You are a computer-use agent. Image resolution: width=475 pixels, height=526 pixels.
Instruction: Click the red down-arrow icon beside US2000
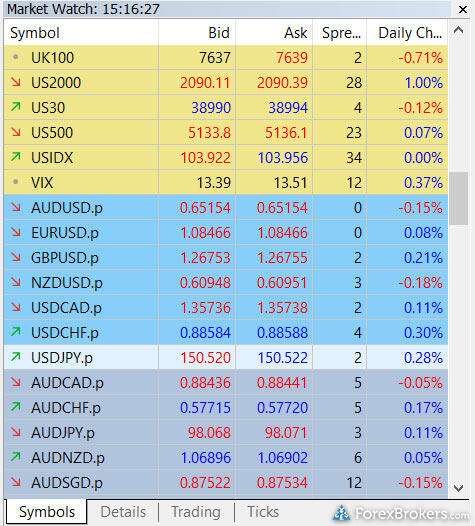(x=15, y=82)
